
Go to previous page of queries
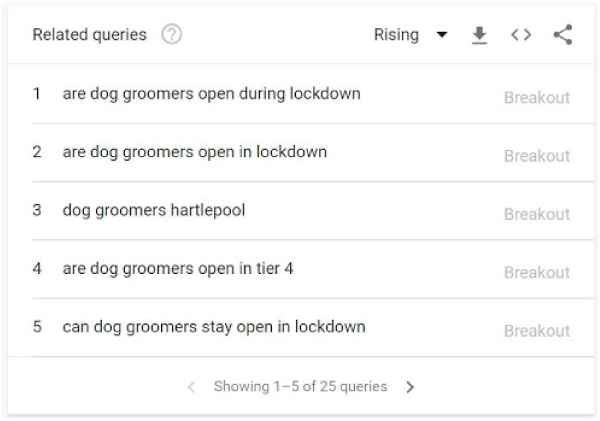click(191, 387)
